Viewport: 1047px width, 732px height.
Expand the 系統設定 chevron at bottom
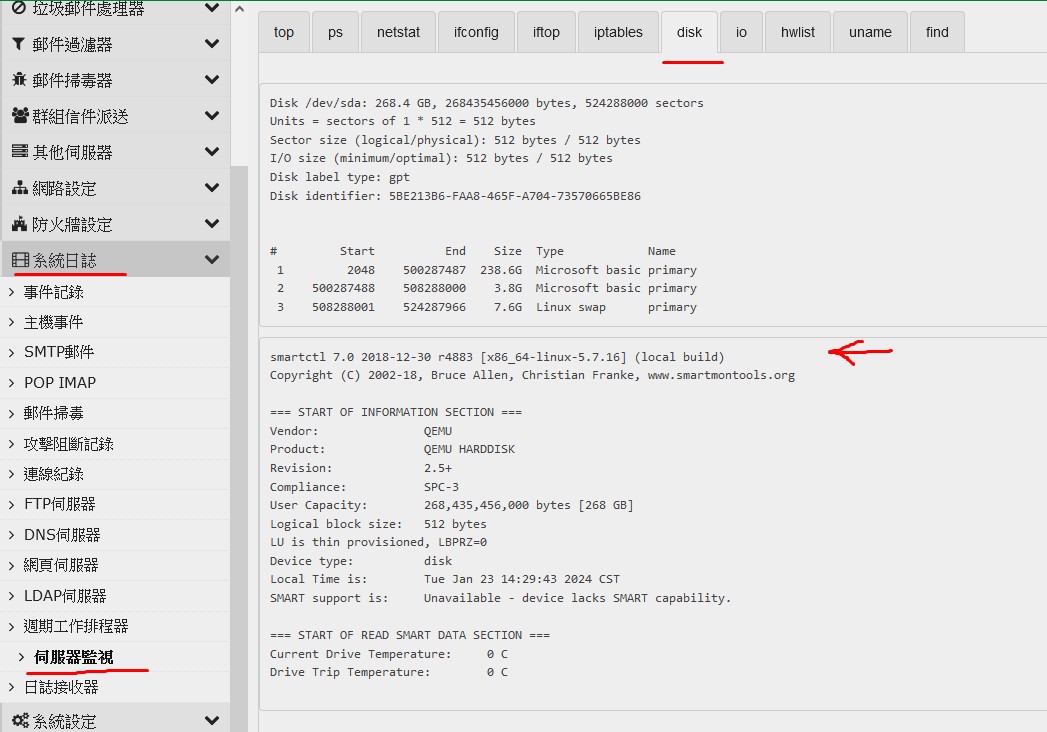(211, 720)
